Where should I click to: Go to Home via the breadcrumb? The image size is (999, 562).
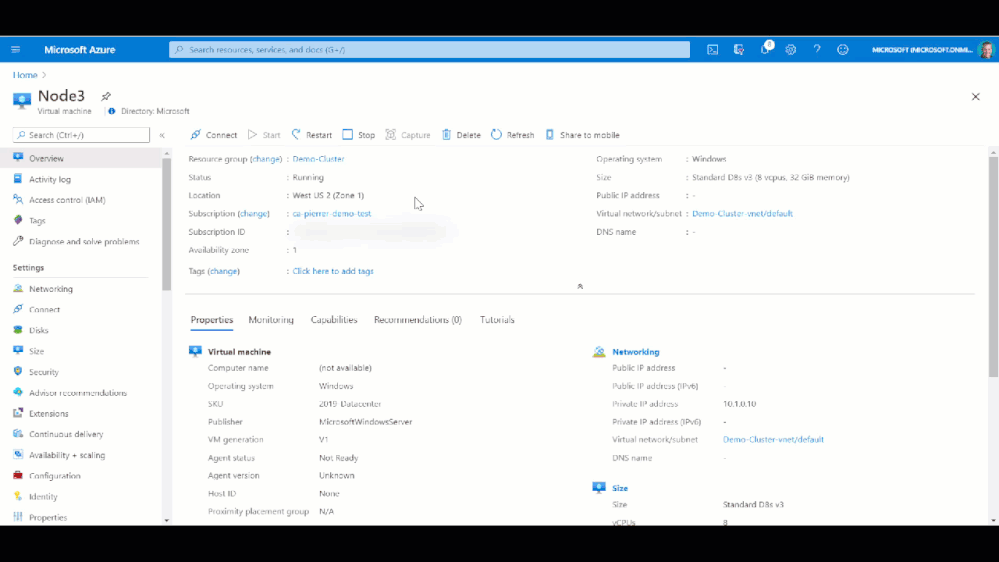25,75
